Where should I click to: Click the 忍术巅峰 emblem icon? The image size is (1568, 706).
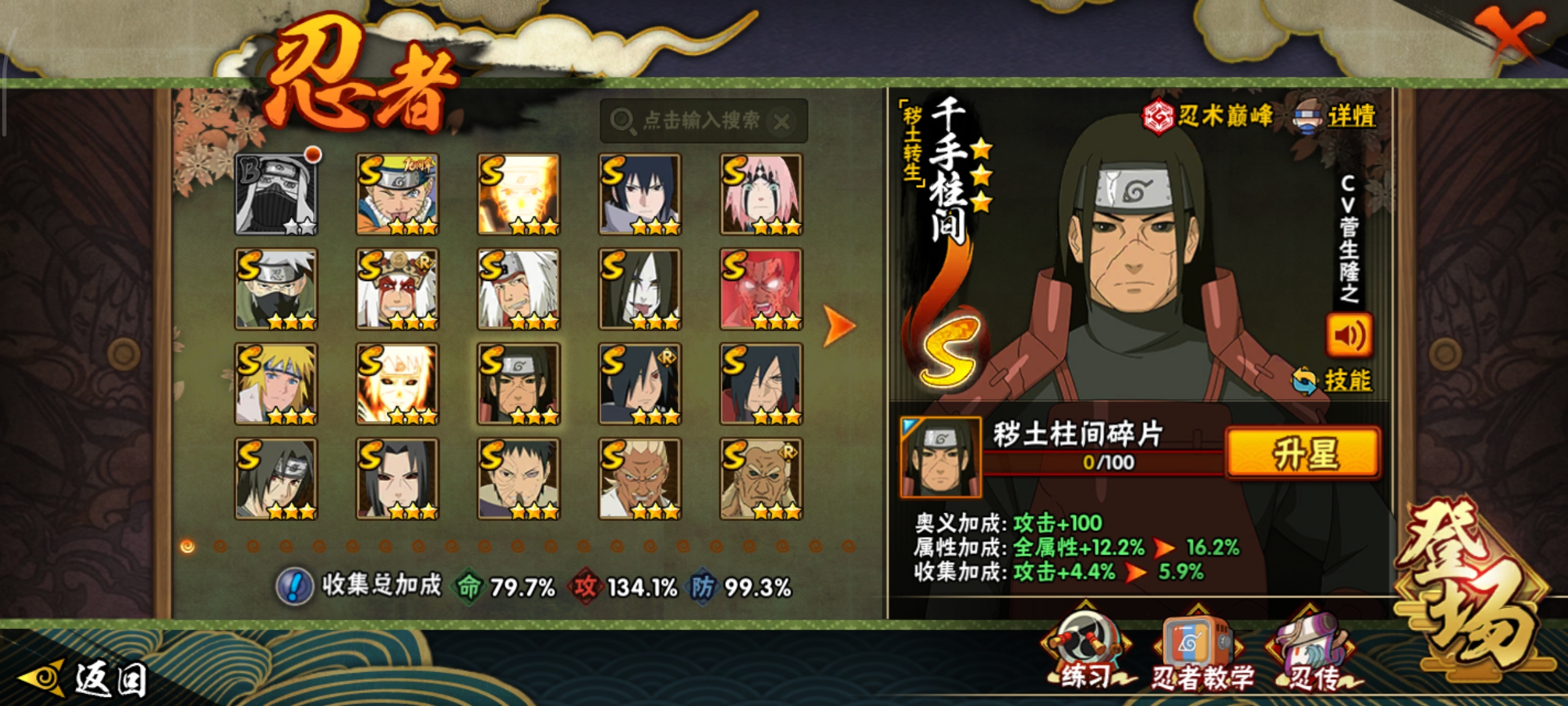(x=1158, y=116)
